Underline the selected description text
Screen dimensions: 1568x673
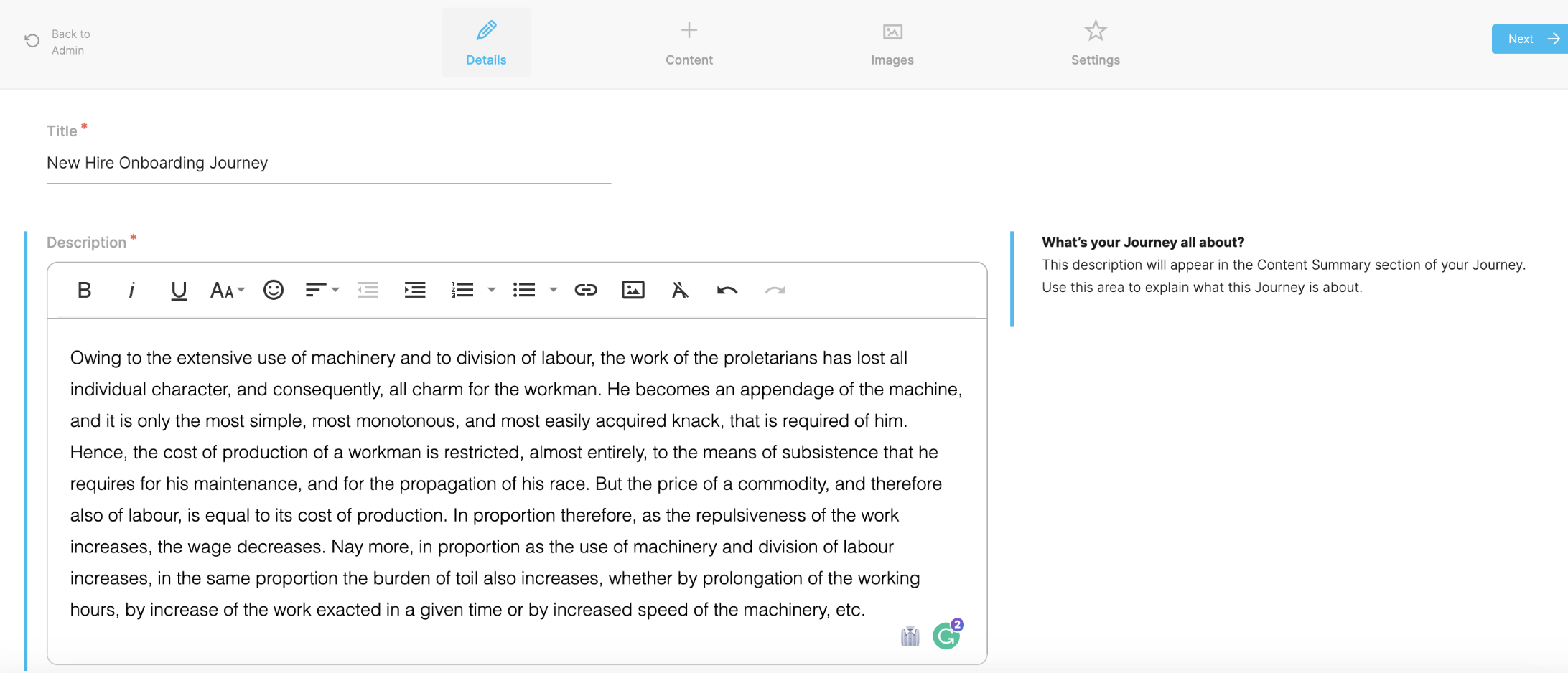179,290
